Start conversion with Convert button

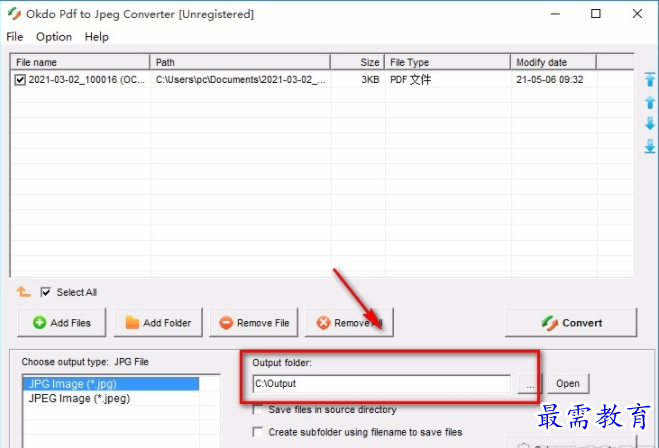tap(571, 322)
